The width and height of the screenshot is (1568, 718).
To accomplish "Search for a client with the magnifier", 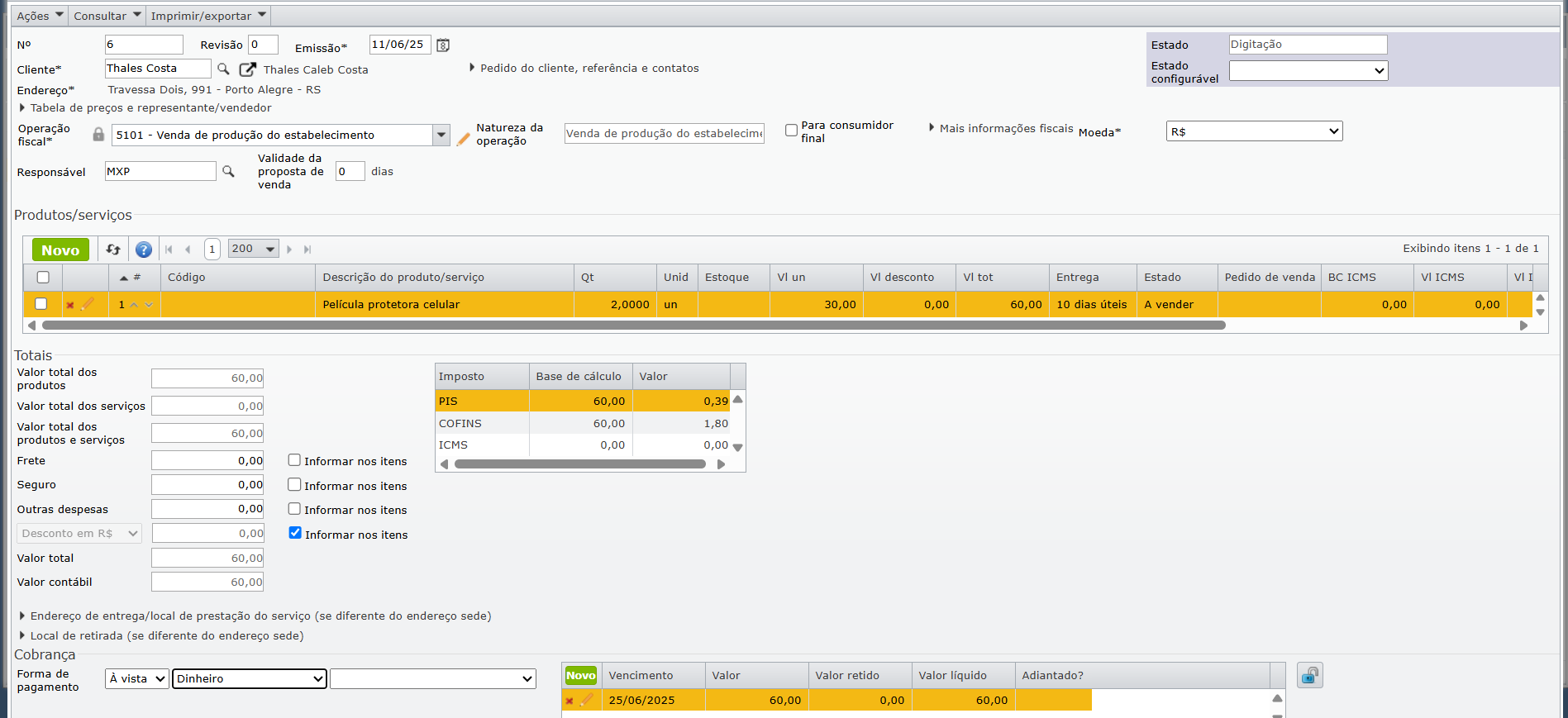I will point(223,69).
